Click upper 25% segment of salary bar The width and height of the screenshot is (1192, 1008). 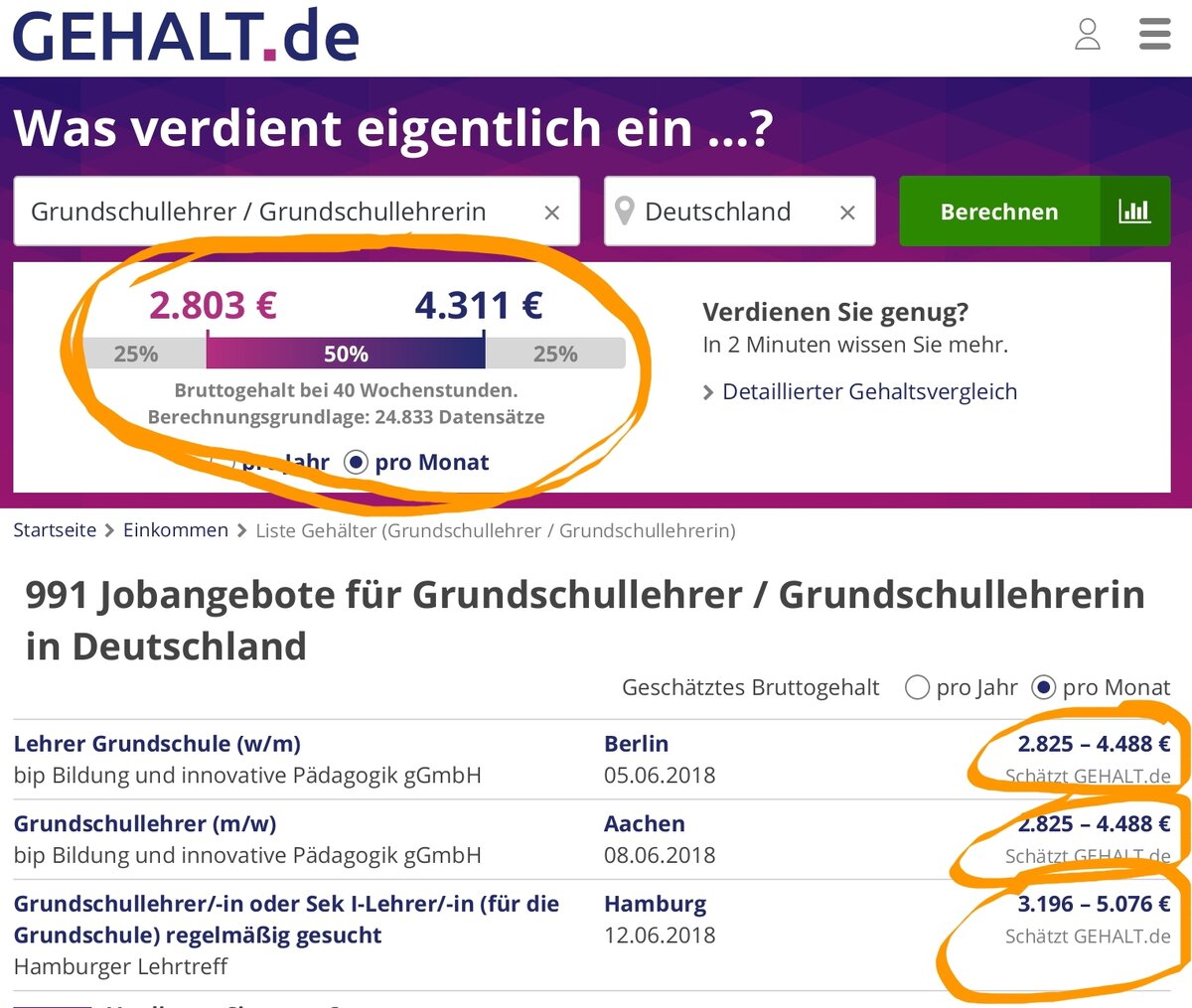555,354
